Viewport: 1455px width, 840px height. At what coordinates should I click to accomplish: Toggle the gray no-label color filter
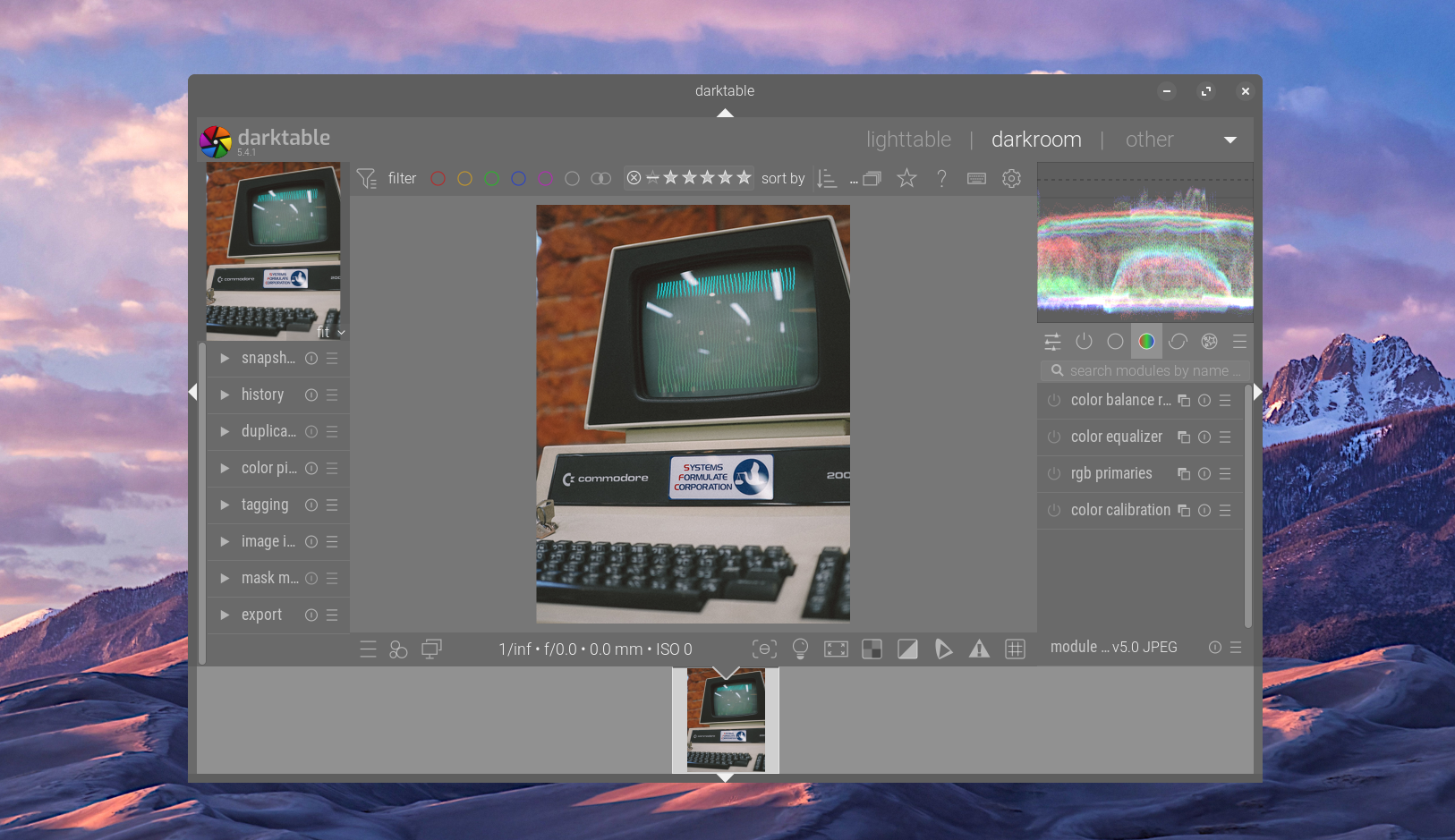click(x=572, y=179)
